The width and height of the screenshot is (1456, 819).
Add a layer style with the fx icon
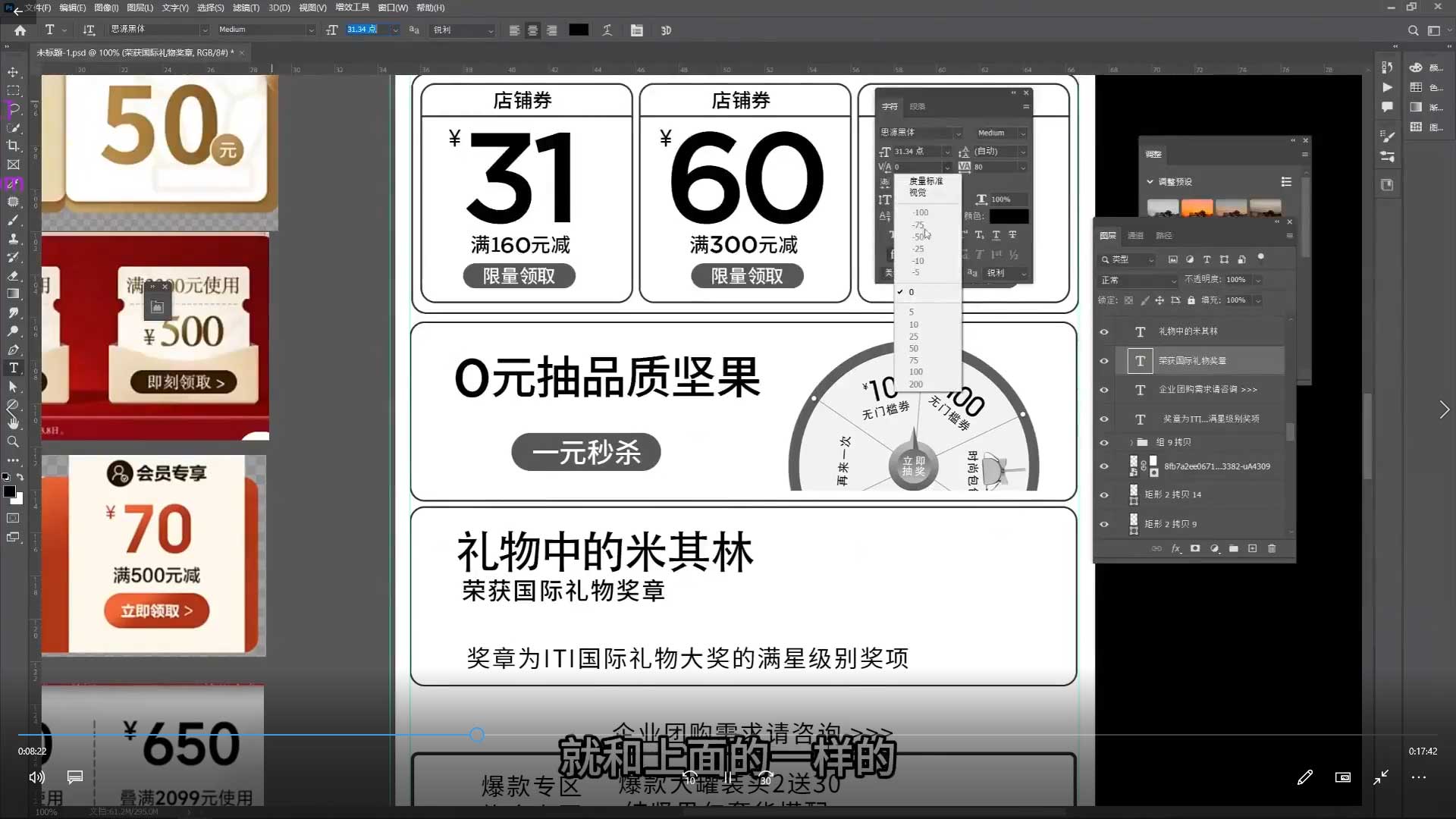[x=1176, y=548]
